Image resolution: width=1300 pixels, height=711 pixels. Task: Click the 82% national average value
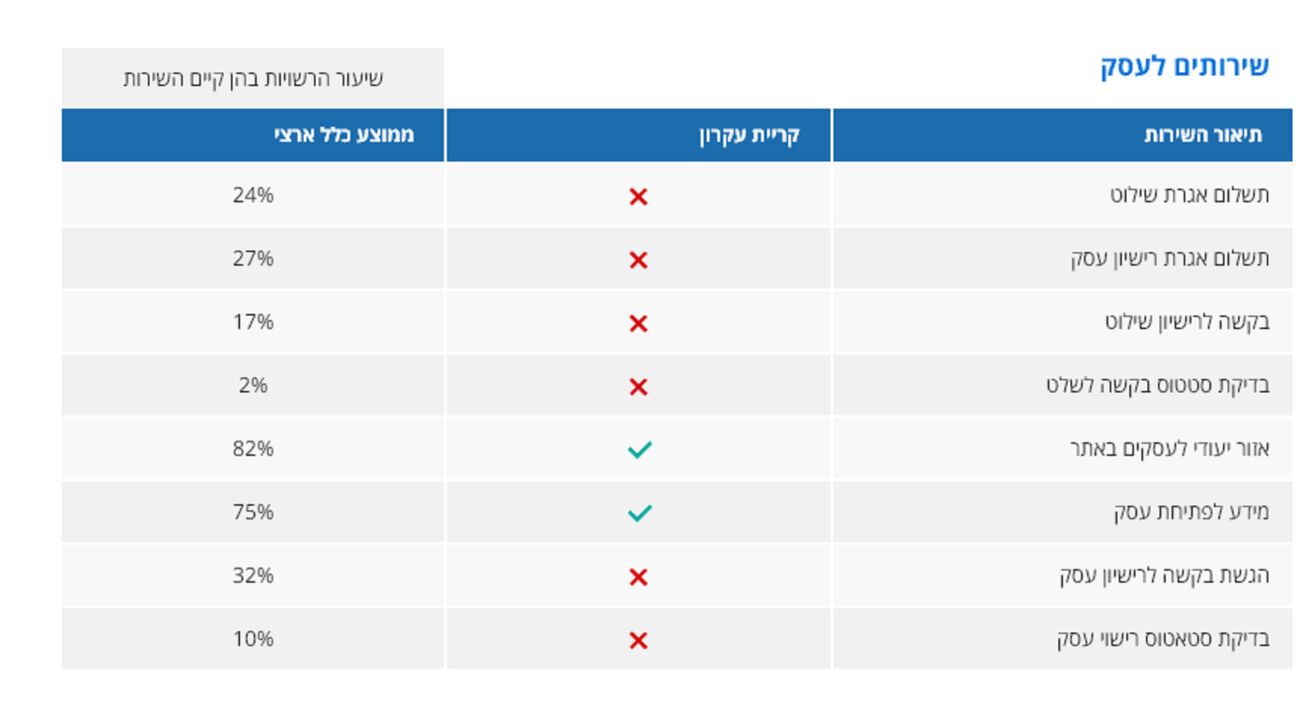pos(253,449)
